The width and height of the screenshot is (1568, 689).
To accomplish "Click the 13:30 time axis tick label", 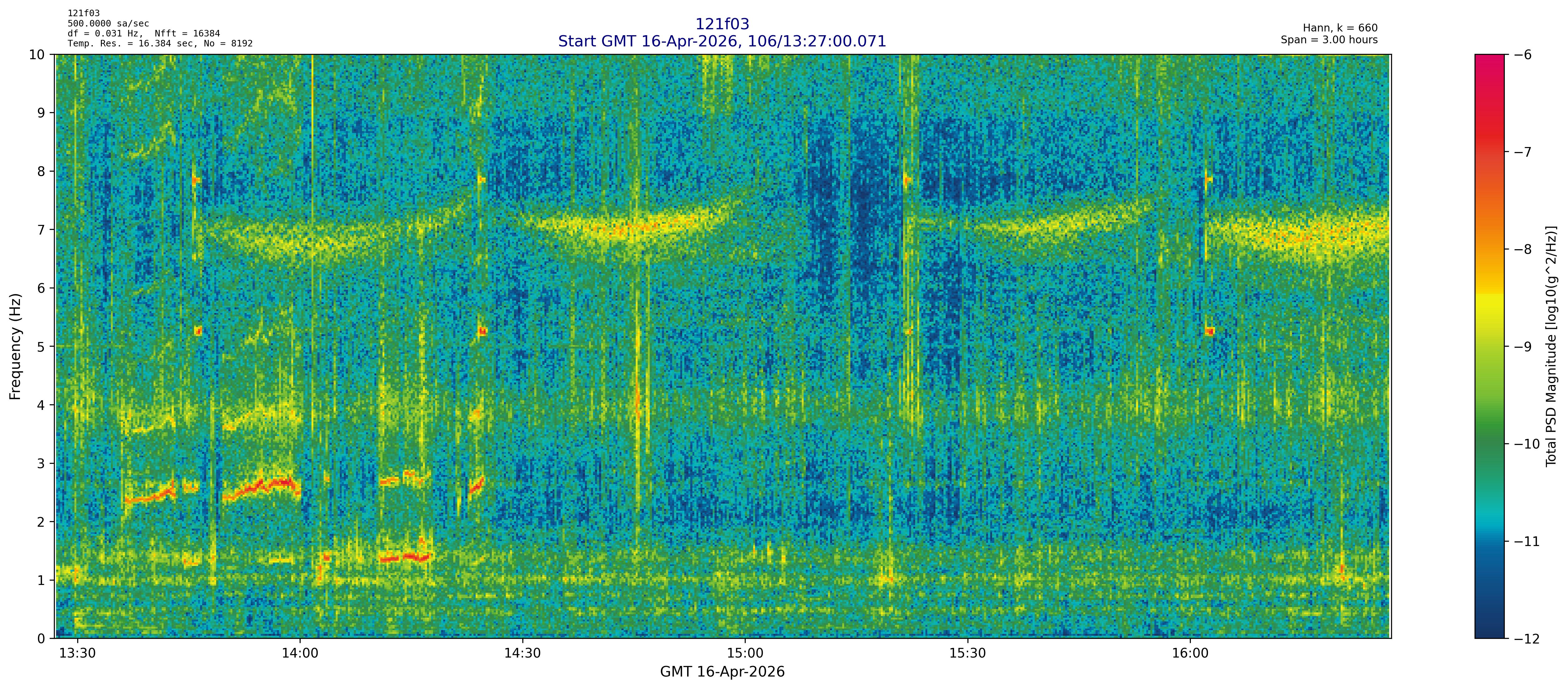I will point(77,654).
